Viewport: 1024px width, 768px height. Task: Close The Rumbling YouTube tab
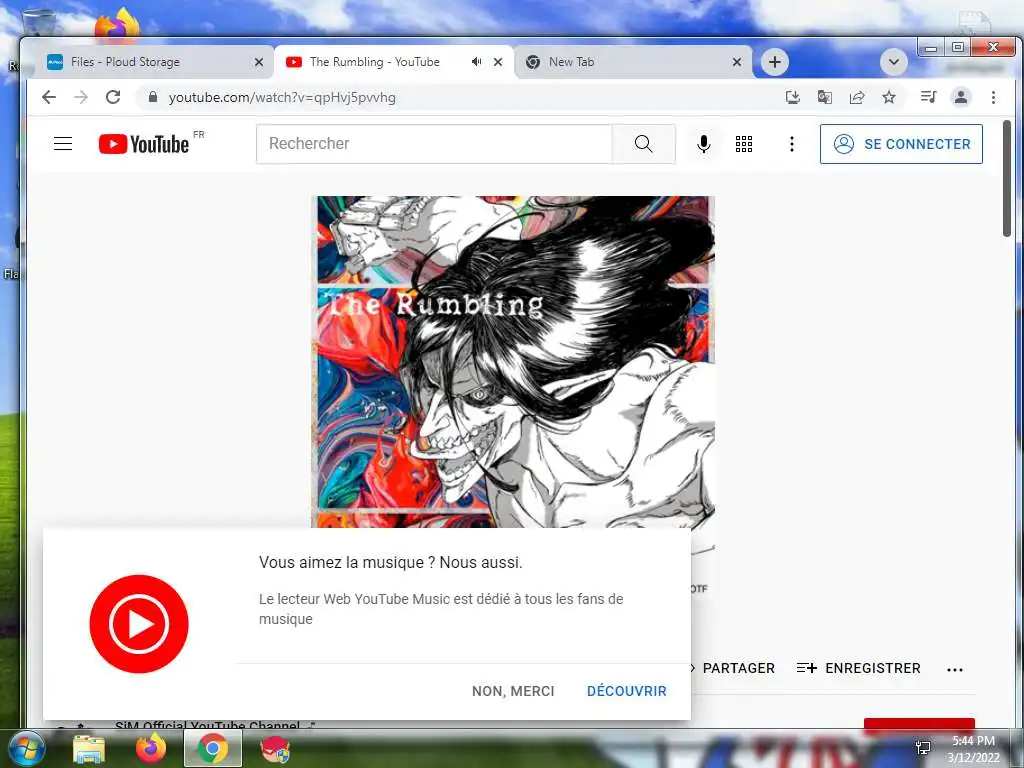(498, 62)
